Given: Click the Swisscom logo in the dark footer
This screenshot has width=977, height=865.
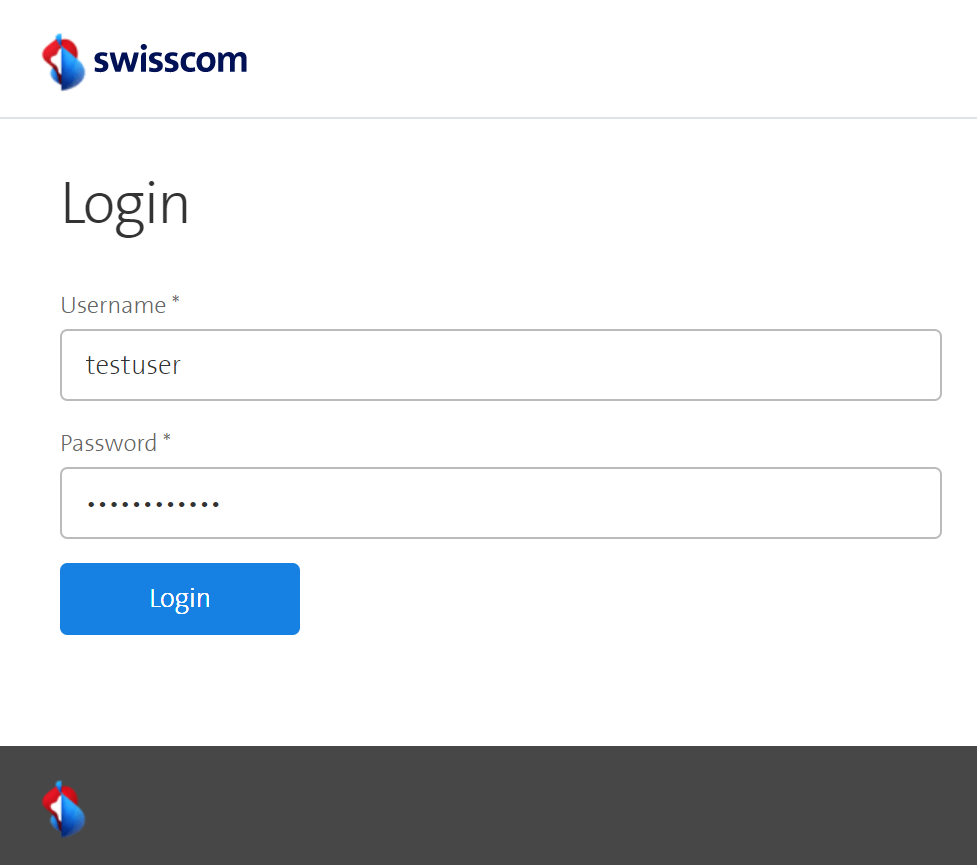Looking at the screenshot, I should point(63,808).
